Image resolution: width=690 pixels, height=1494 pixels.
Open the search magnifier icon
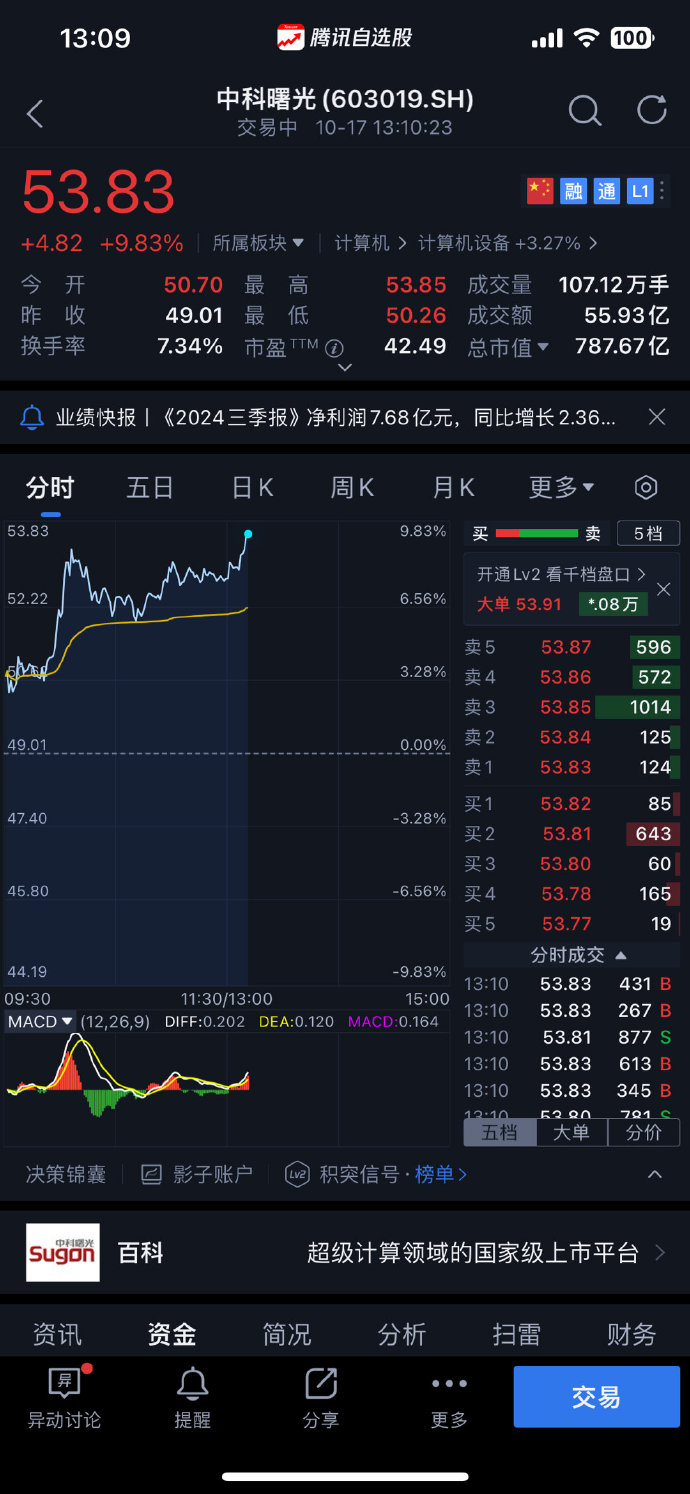coord(585,111)
